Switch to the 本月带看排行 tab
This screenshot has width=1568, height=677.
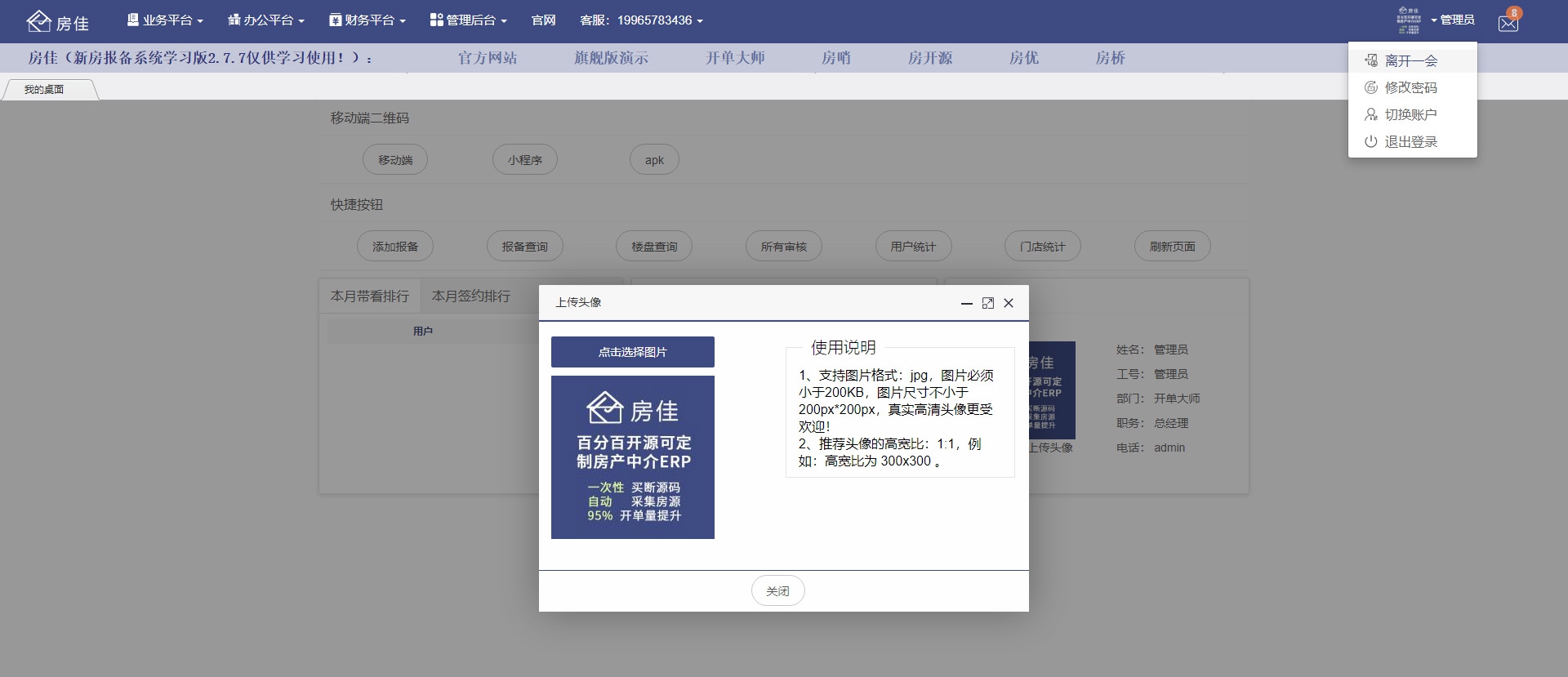pyautogui.click(x=369, y=296)
